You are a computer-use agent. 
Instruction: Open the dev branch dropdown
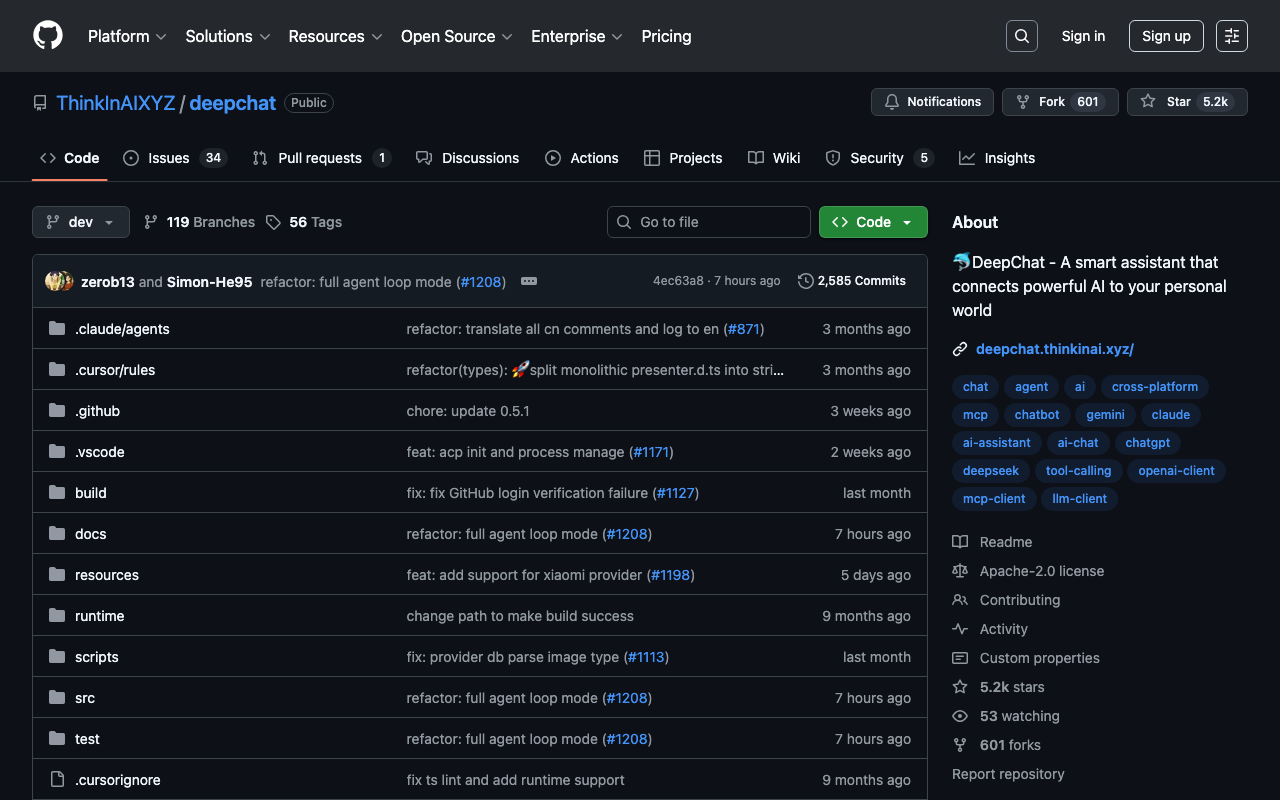tap(81, 222)
